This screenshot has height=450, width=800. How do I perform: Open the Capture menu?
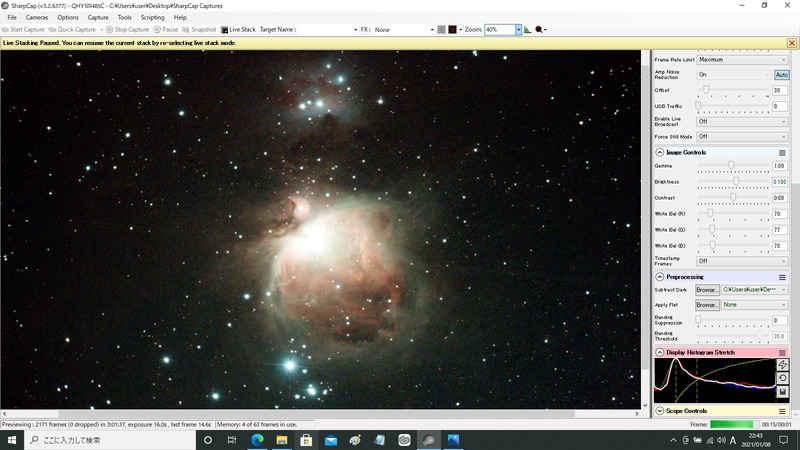(x=98, y=17)
